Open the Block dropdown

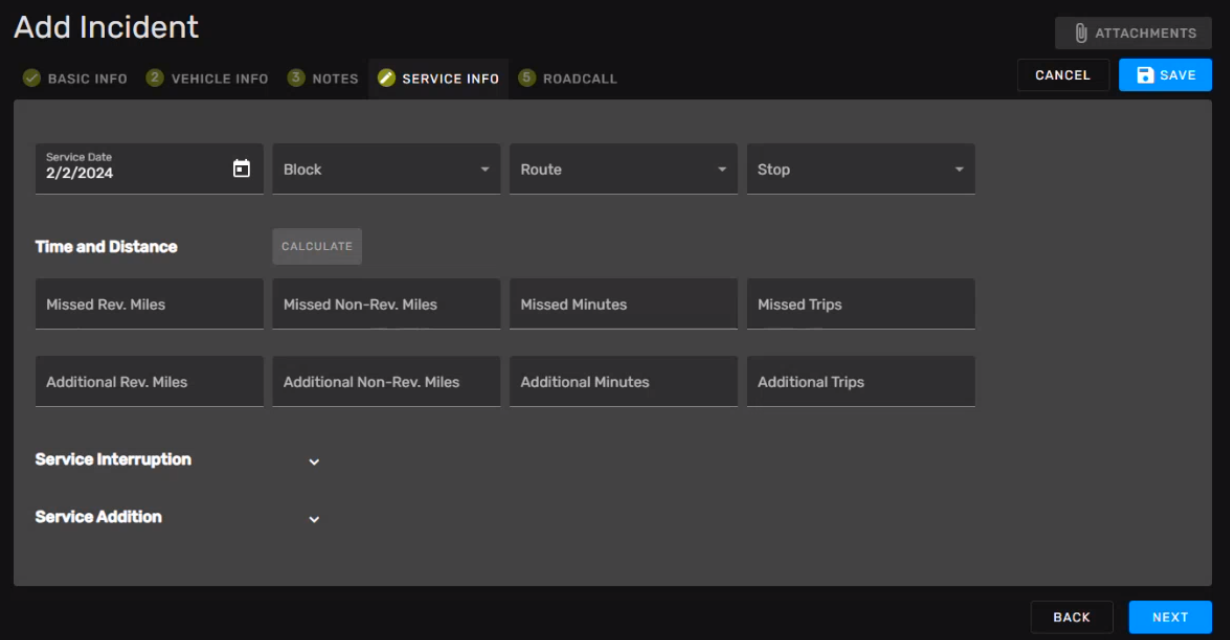[x=386, y=169]
